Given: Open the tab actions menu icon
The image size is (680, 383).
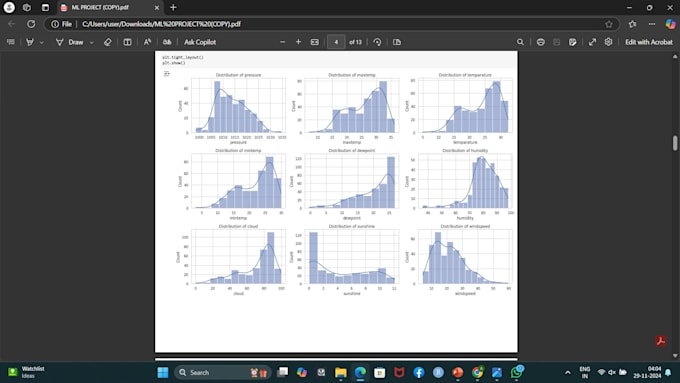Looking at the screenshot, I should click(x=45, y=7).
